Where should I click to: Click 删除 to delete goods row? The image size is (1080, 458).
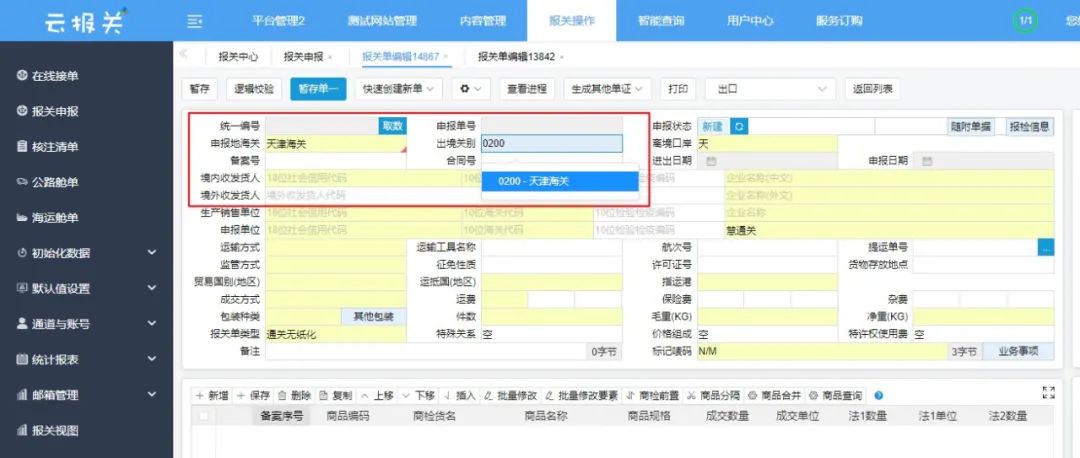pyautogui.click(x=295, y=395)
